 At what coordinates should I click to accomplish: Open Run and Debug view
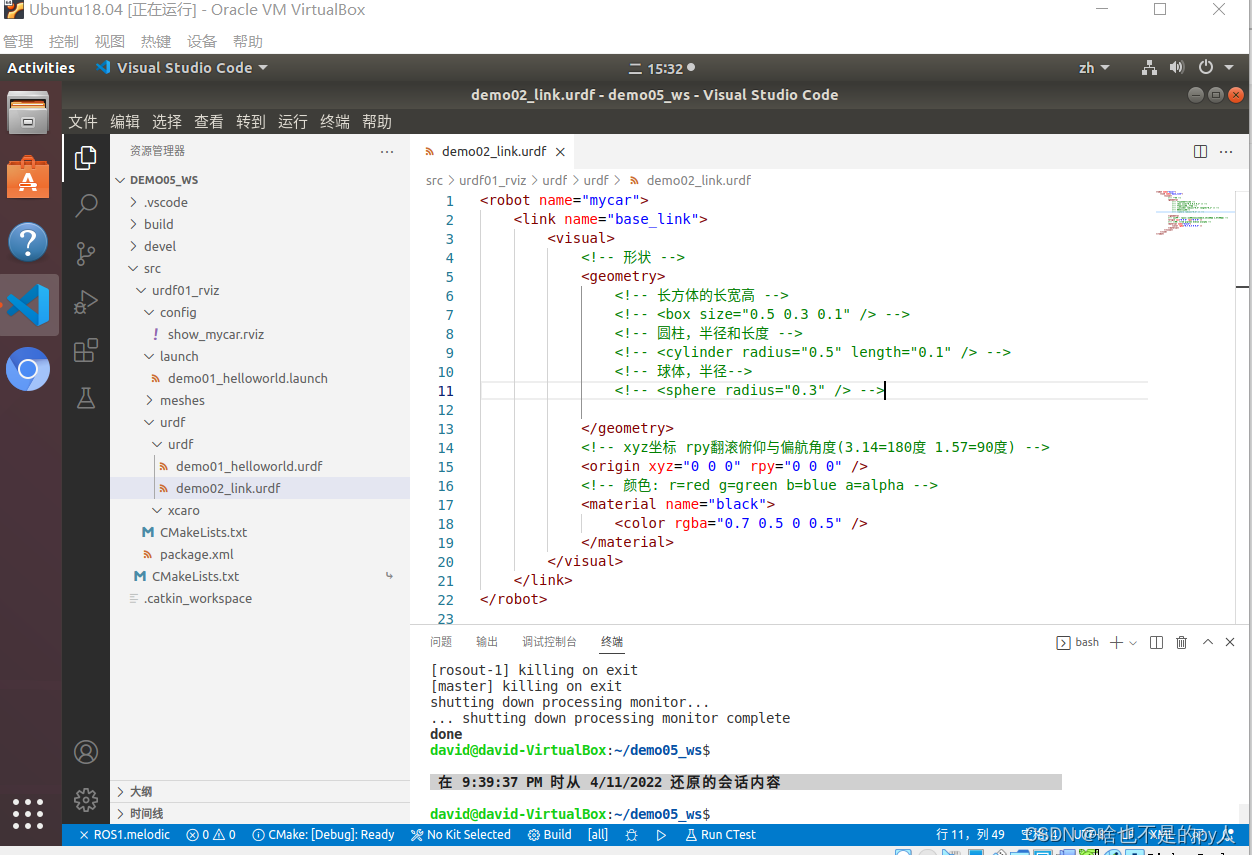(x=86, y=301)
